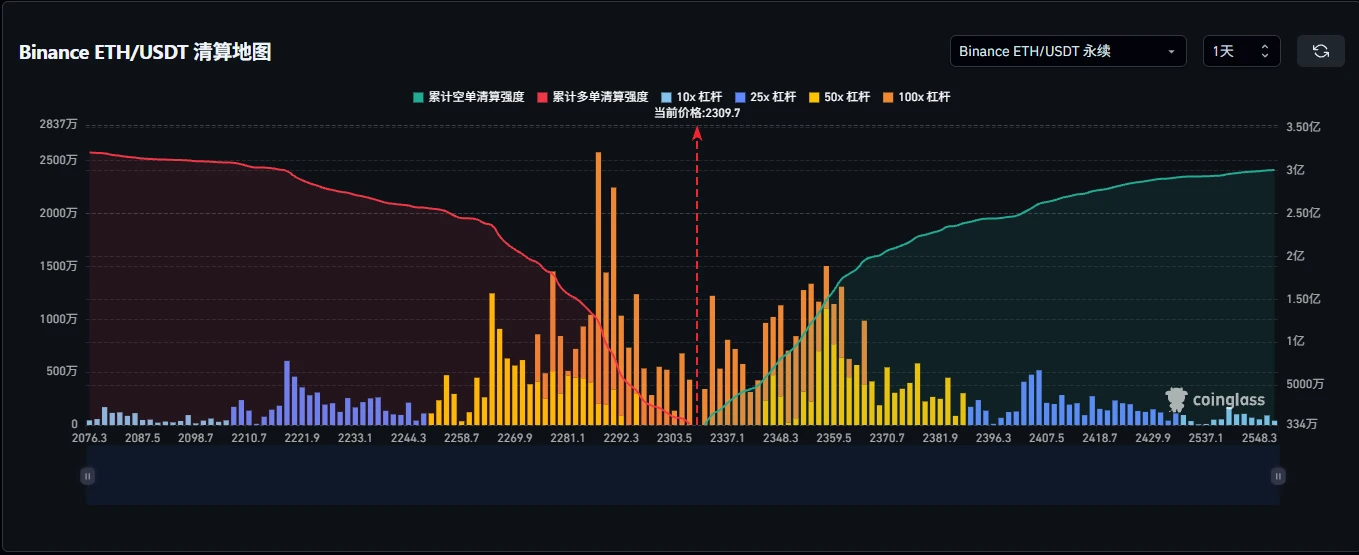Click the green 累计空单 legend swatch
Viewport: 1359px width, 555px height.
(x=418, y=97)
